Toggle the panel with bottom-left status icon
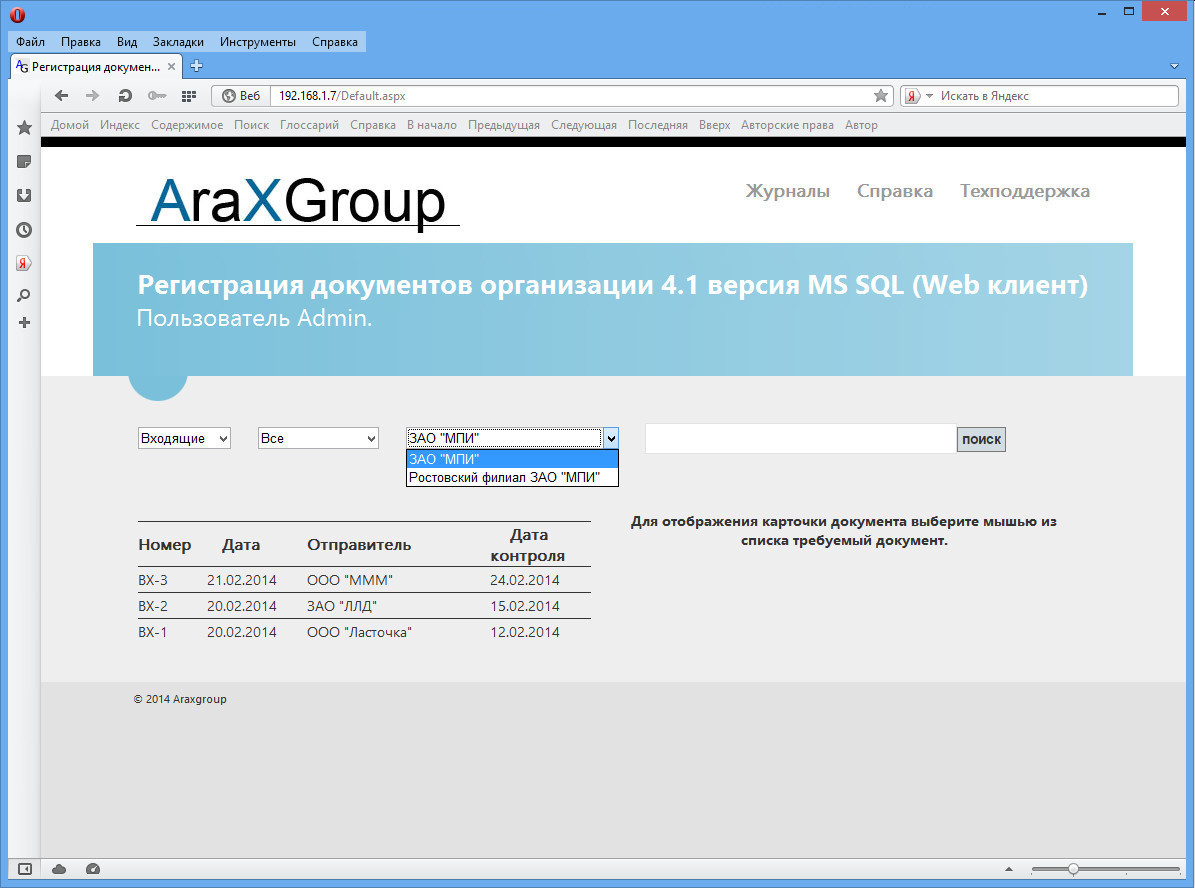The height and width of the screenshot is (888, 1195). (24, 869)
